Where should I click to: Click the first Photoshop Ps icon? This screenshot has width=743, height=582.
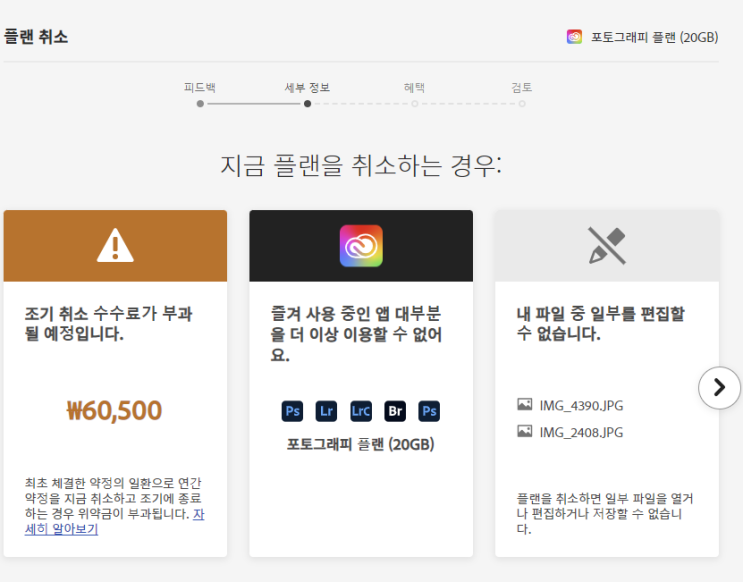coord(292,411)
